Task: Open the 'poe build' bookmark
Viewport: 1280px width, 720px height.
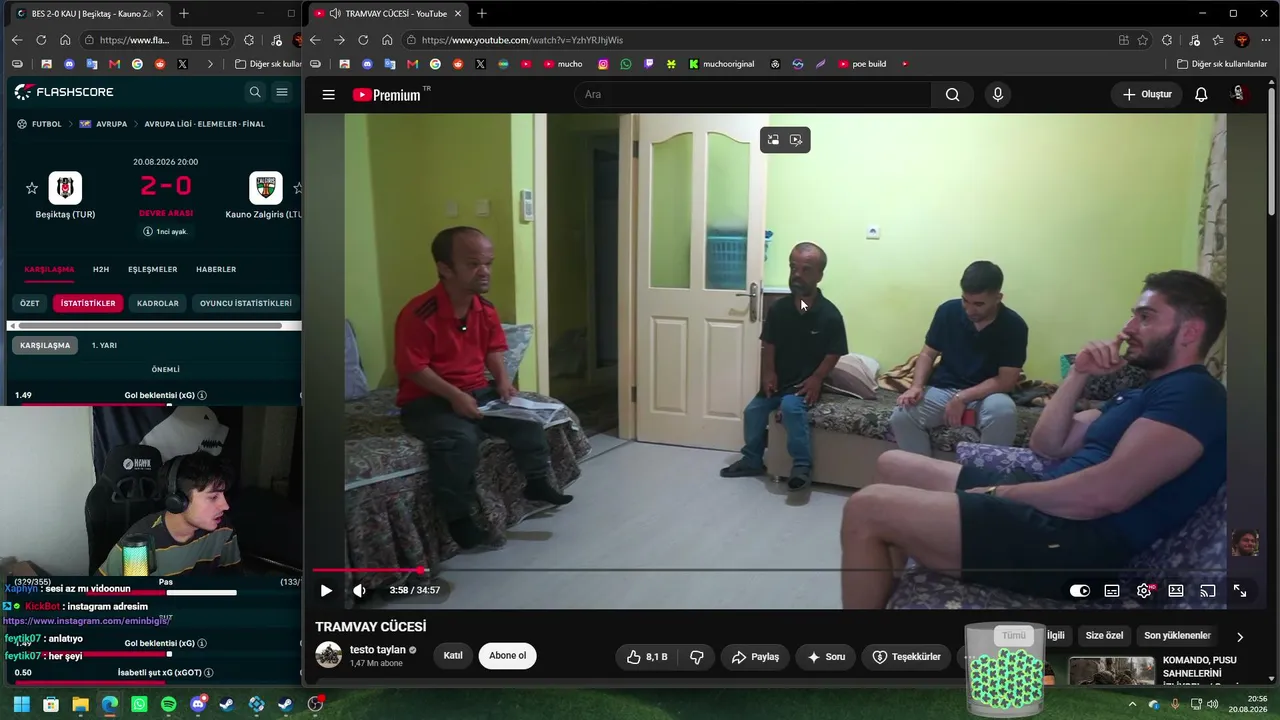Action: coord(862,64)
